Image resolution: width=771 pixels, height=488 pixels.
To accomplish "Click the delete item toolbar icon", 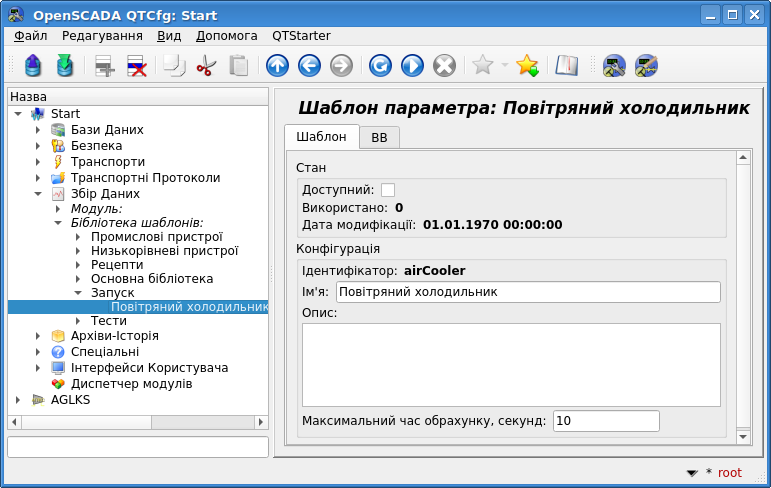I will pyautogui.click(x=136, y=66).
